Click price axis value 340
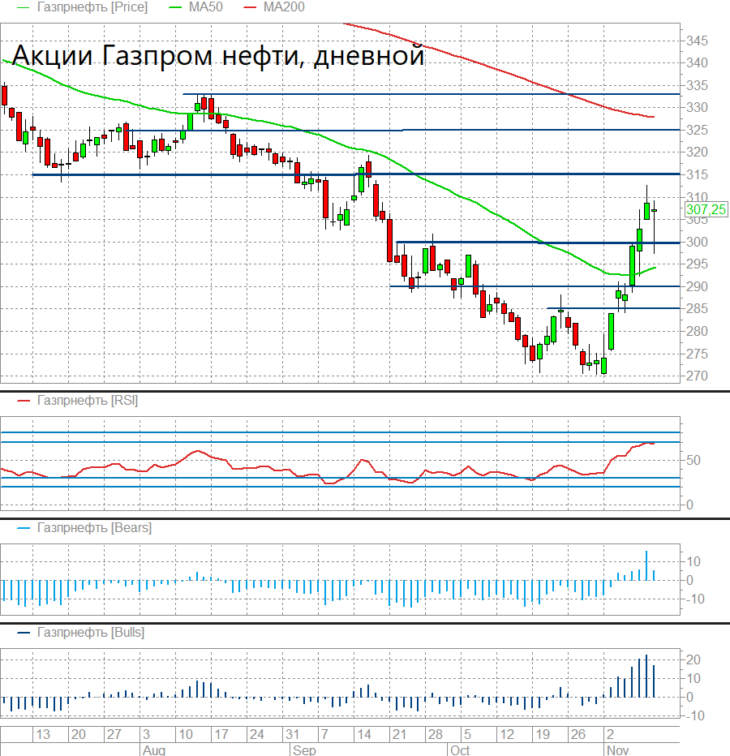The image size is (730, 756). click(697, 63)
